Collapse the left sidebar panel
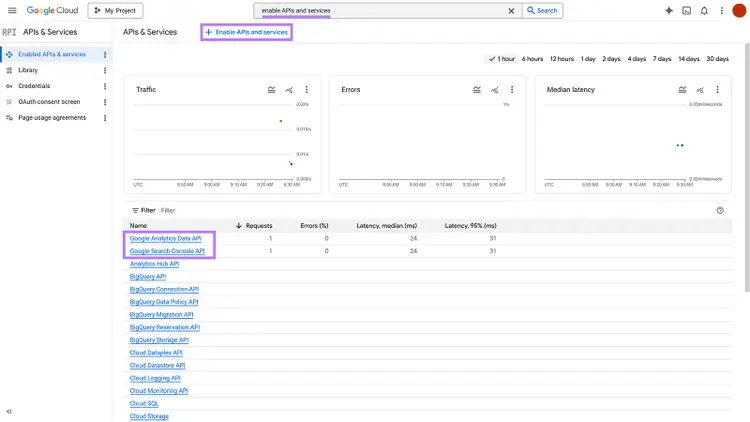Image resolution: width=750 pixels, height=422 pixels. tap(9, 411)
